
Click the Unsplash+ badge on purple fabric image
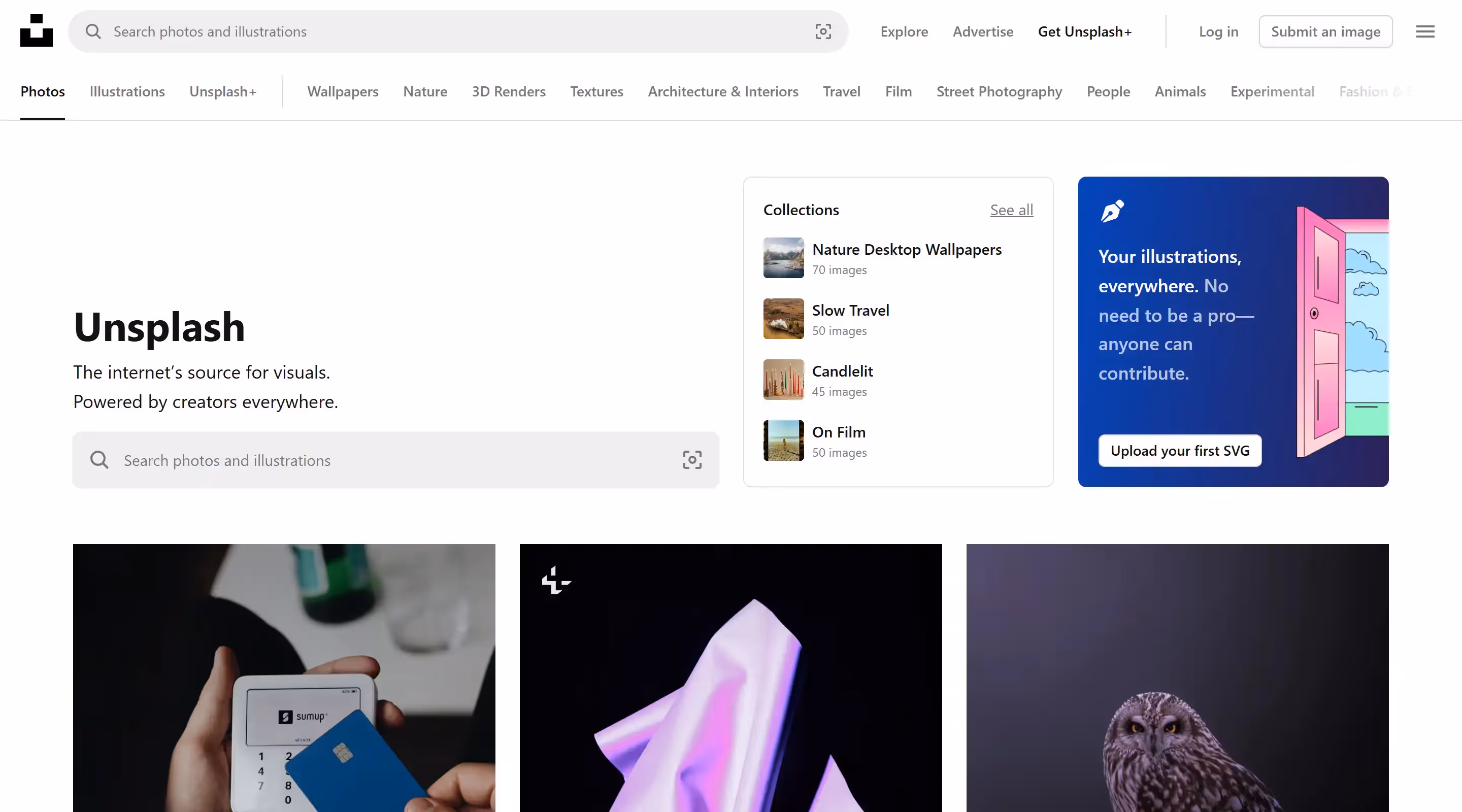click(x=556, y=581)
